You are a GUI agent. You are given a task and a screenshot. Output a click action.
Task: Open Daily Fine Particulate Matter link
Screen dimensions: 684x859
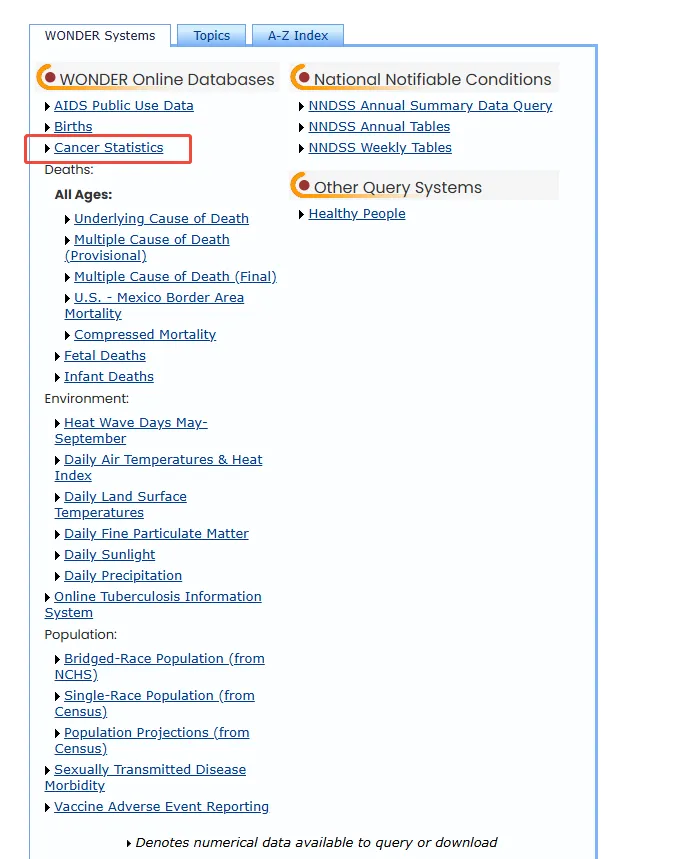tap(156, 534)
